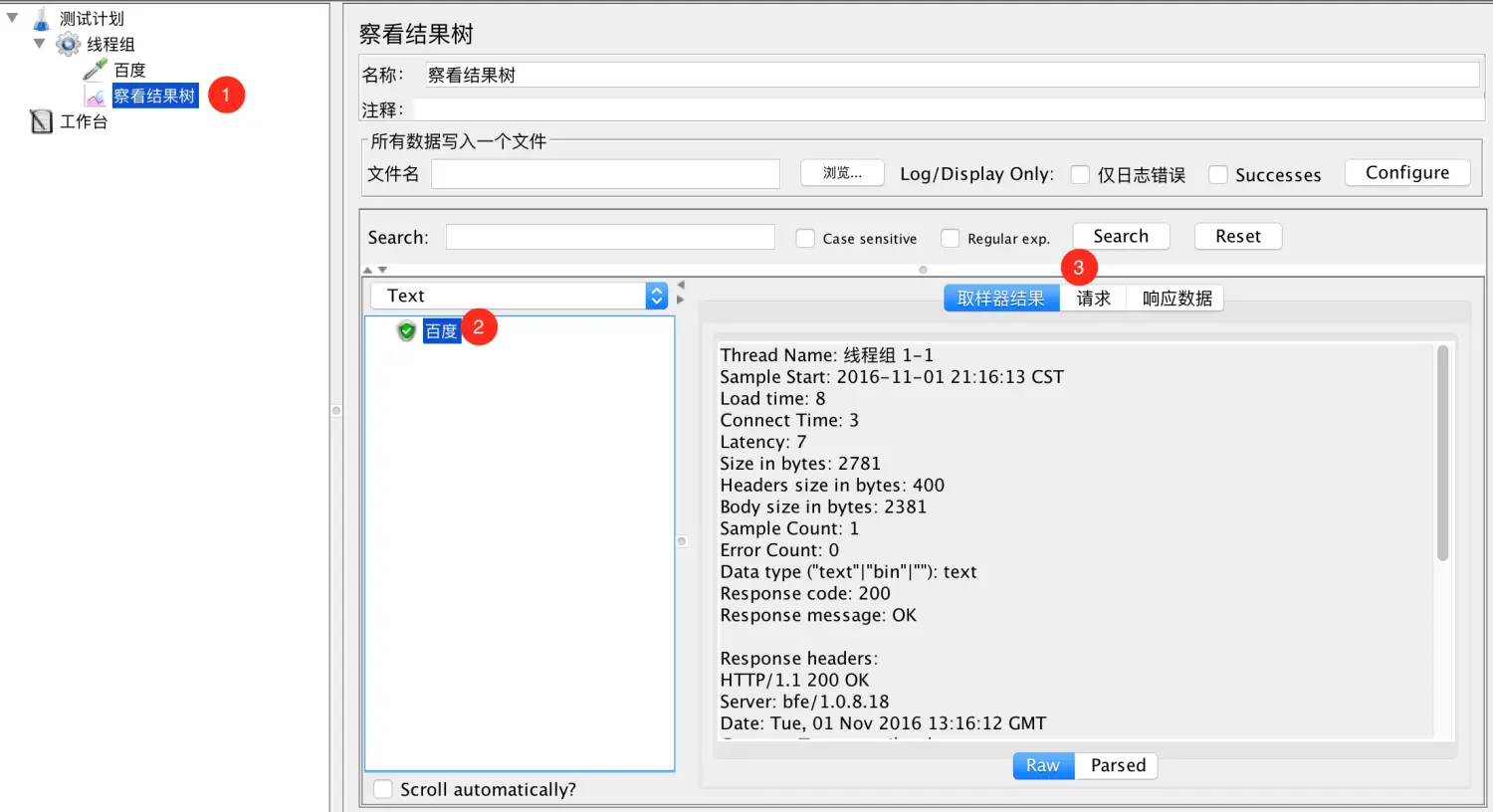1493x812 pixels.
Task: Click the 'Server: bfe/1.0.8.18' line
Action: coord(804,703)
